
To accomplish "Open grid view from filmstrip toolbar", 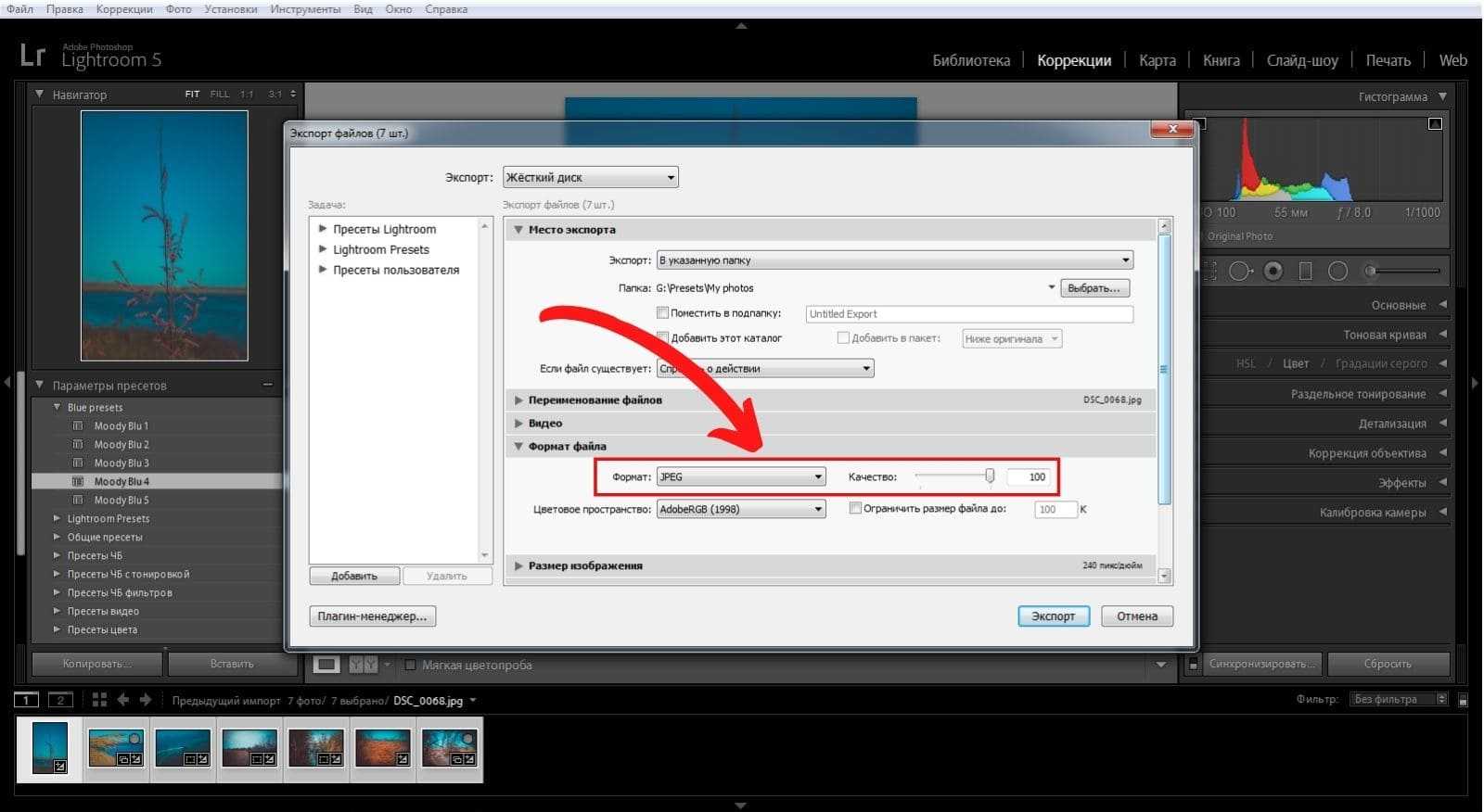I will (99, 700).
